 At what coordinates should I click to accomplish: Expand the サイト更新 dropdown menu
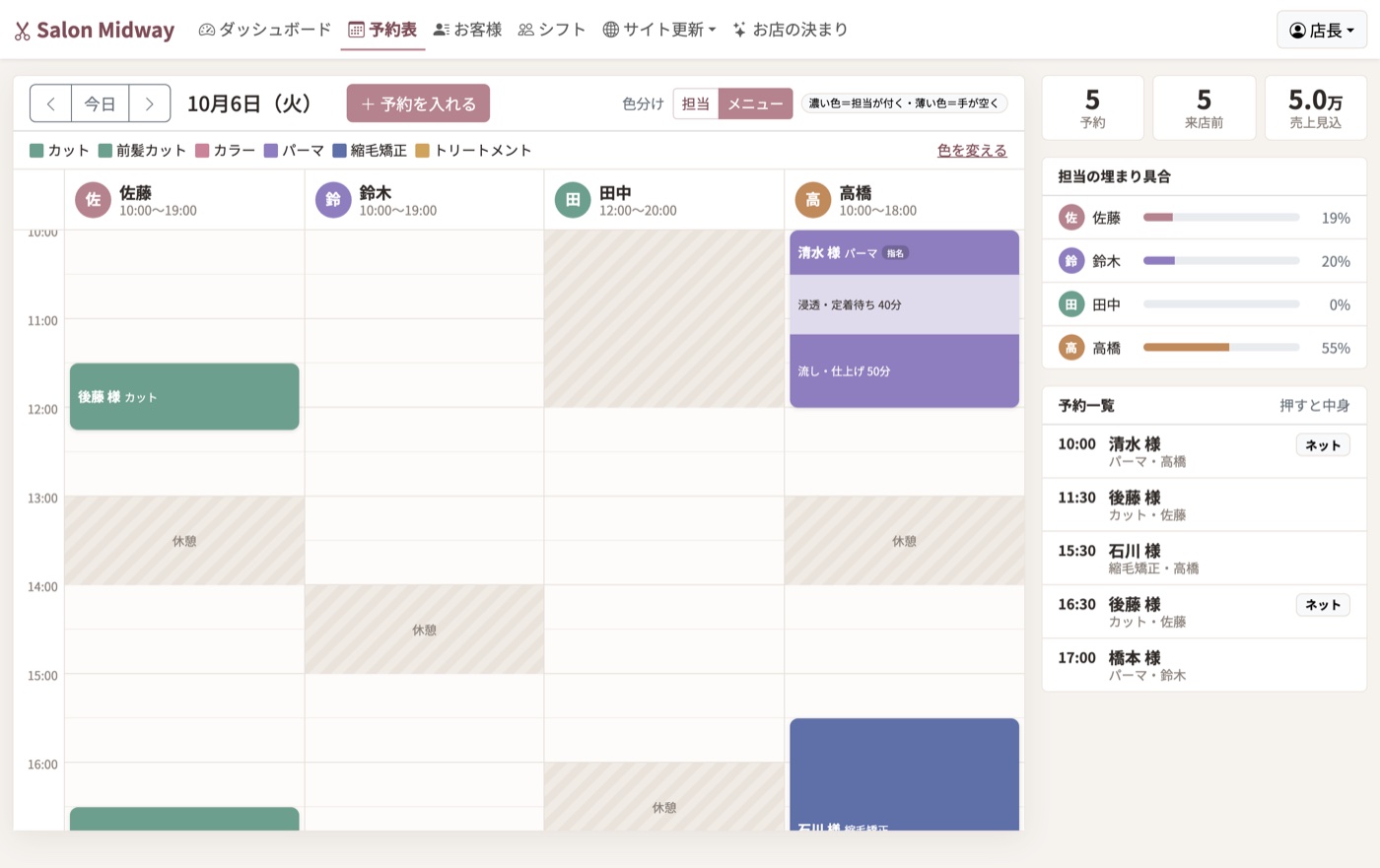coord(658,30)
